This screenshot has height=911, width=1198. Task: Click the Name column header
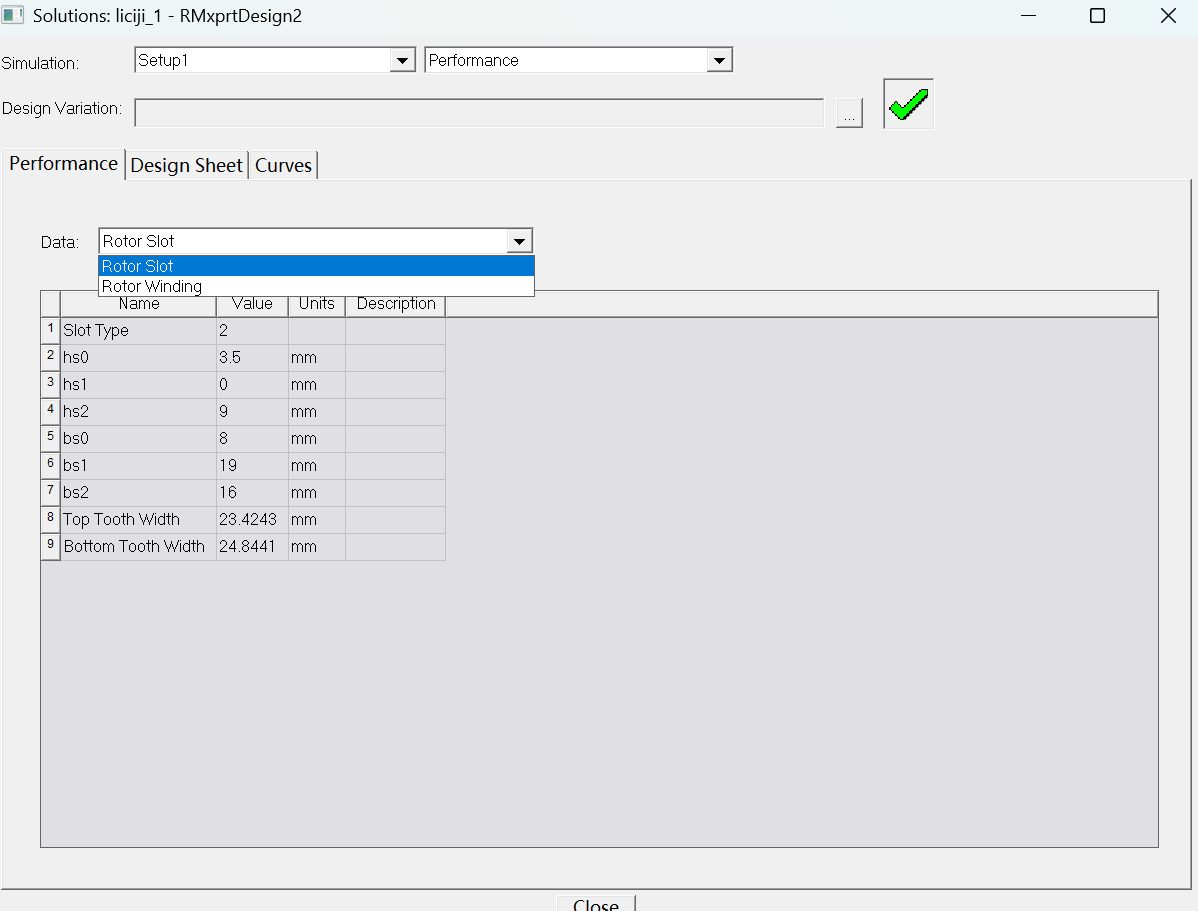(x=138, y=303)
